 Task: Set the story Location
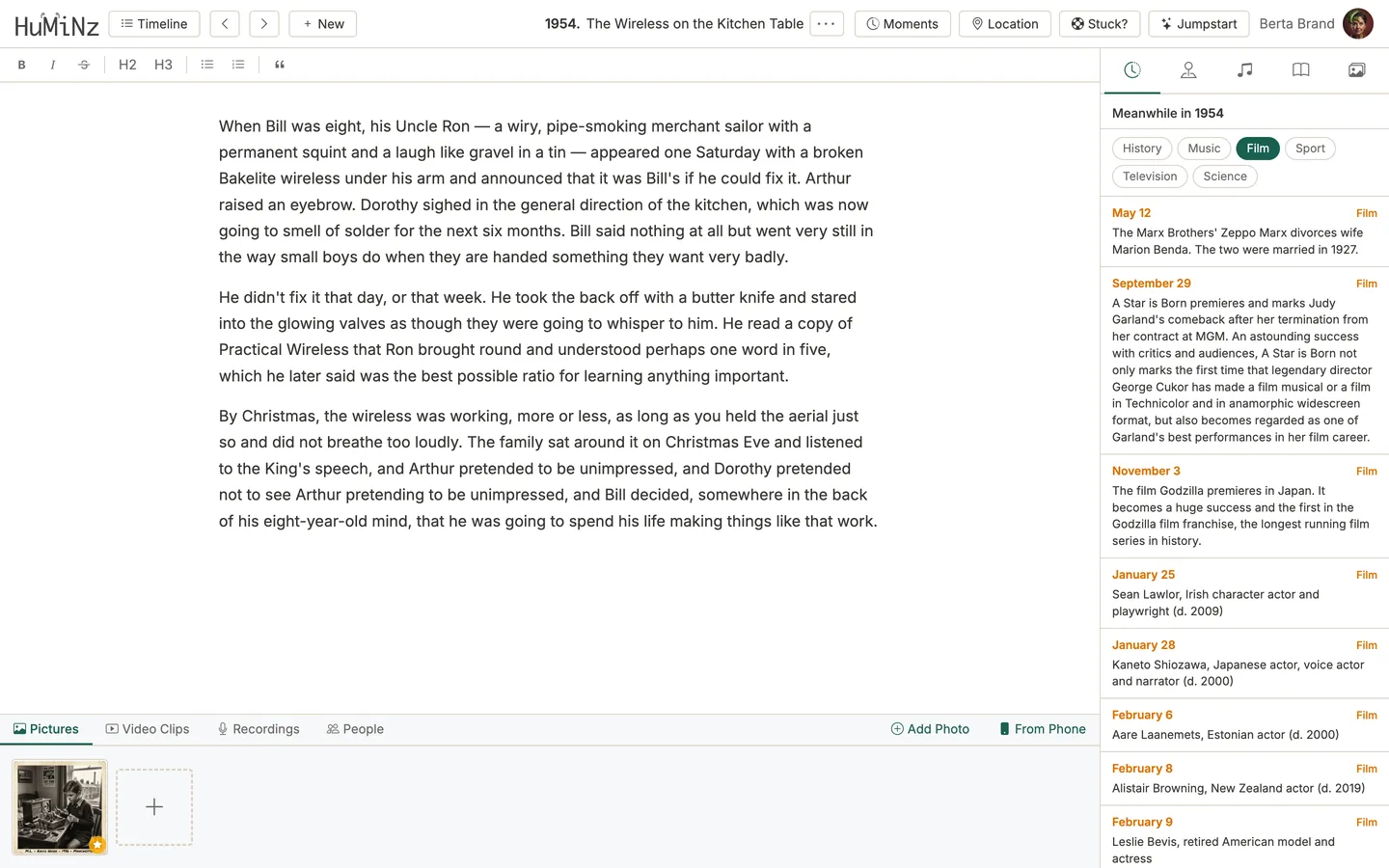coord(1005,24)
